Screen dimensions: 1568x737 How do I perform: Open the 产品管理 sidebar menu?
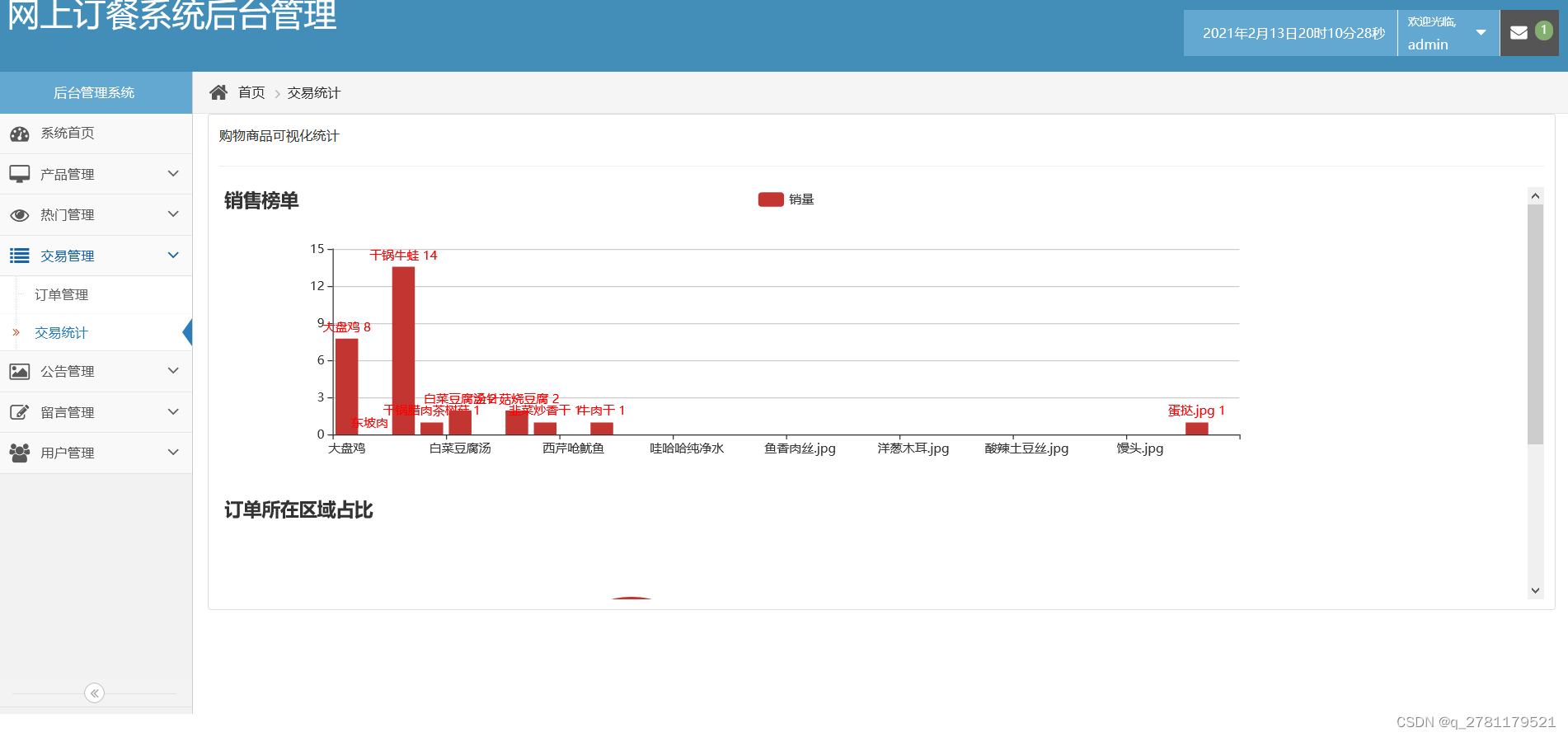96,174
